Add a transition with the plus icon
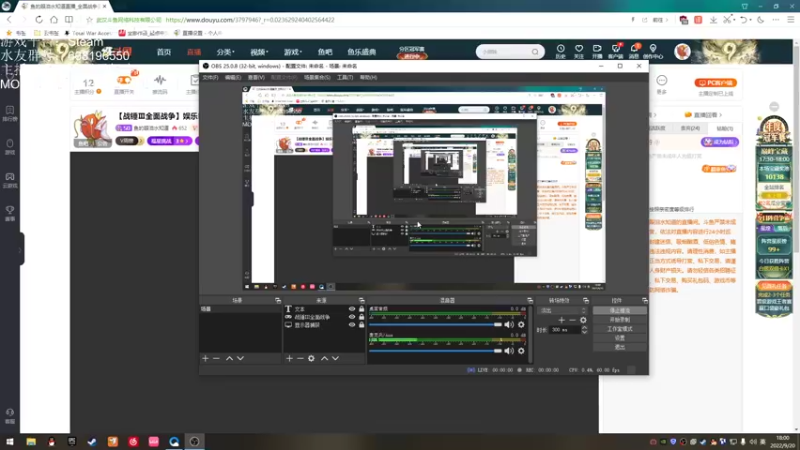 tap(562, 320)
